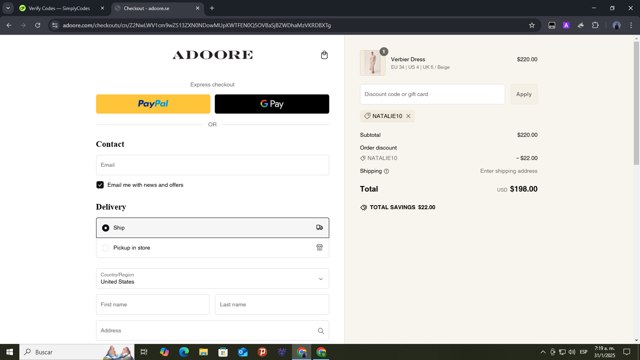Reload the checkout page

tap(37, 25)
